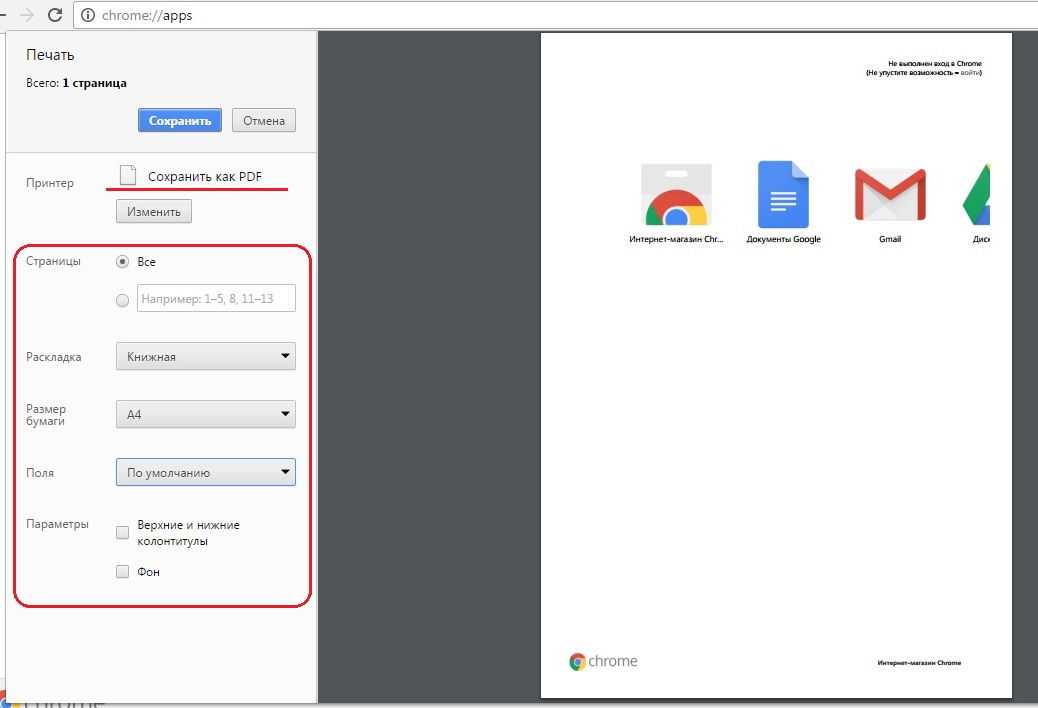Click the Отмена button
The height and width of the screenshot is (708, 1038).
(x=263, y=120)
